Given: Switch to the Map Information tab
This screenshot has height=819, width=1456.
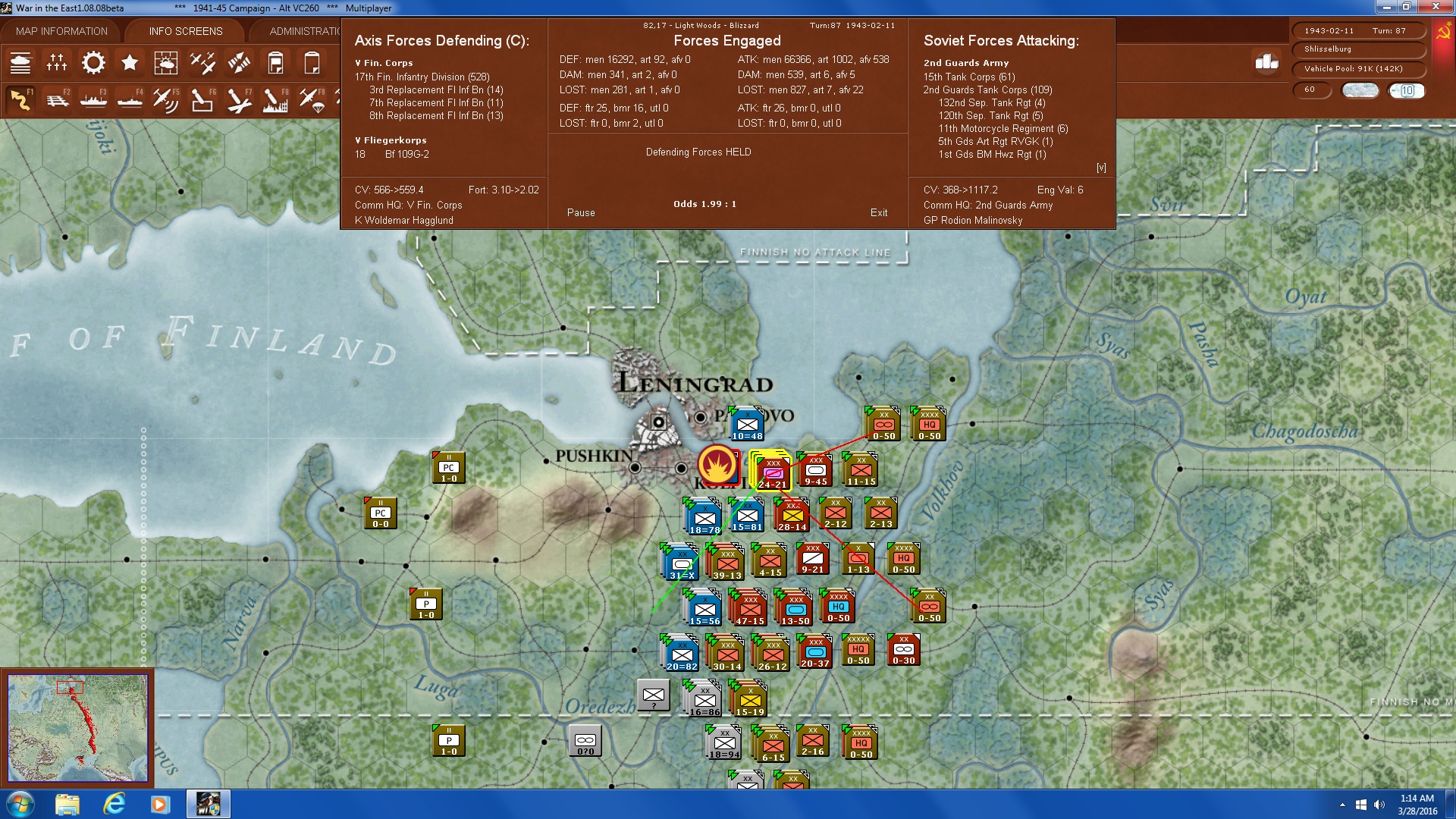Looking at the screenshot, I should pos(61,31).
